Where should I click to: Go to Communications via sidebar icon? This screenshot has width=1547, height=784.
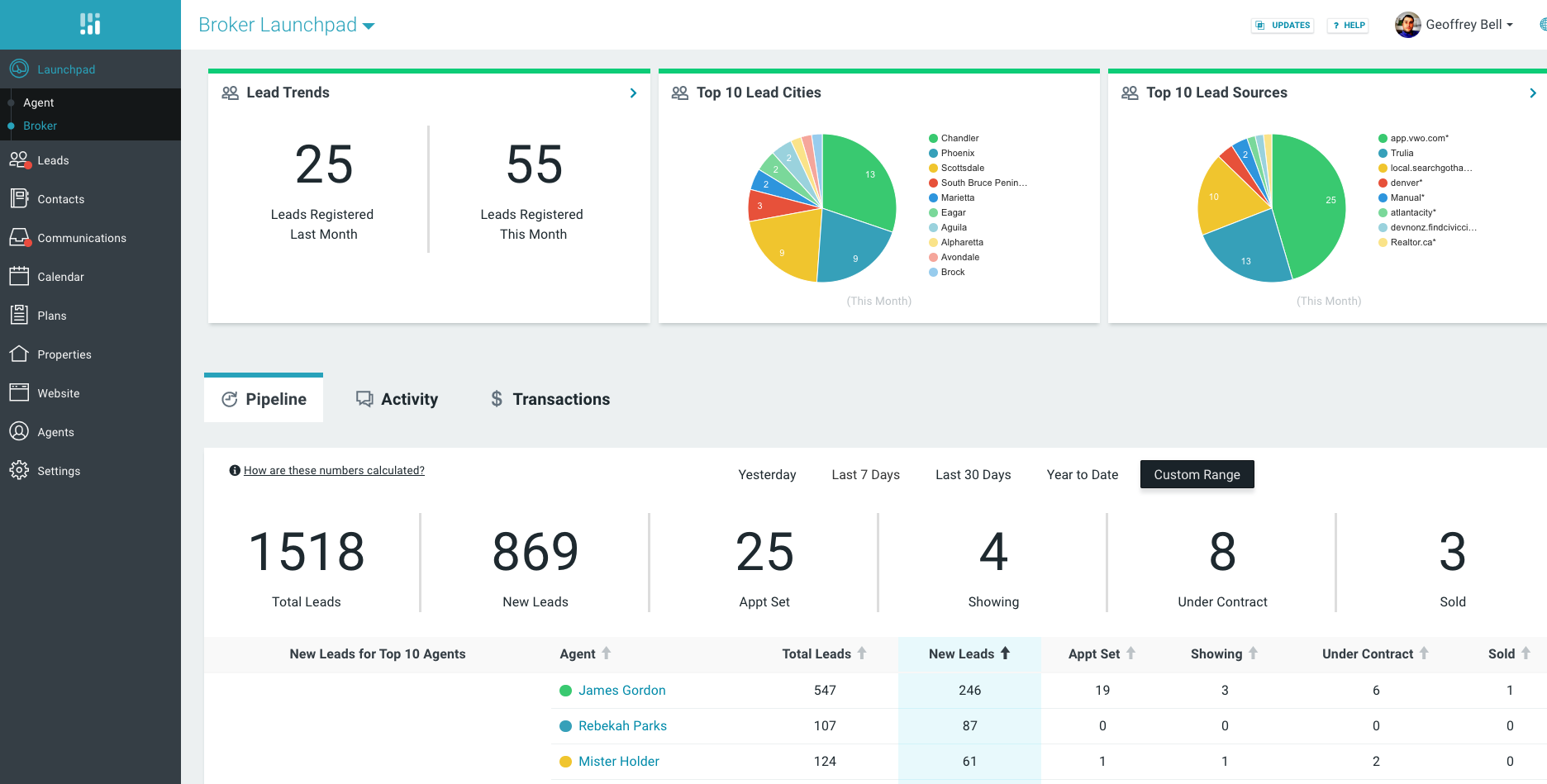click(19, 238)
